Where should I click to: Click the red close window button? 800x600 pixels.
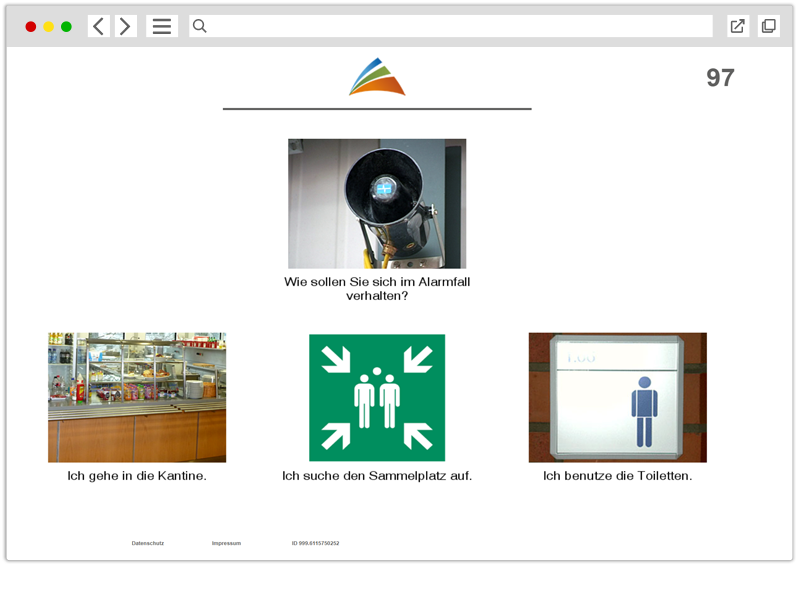[30, 27]
